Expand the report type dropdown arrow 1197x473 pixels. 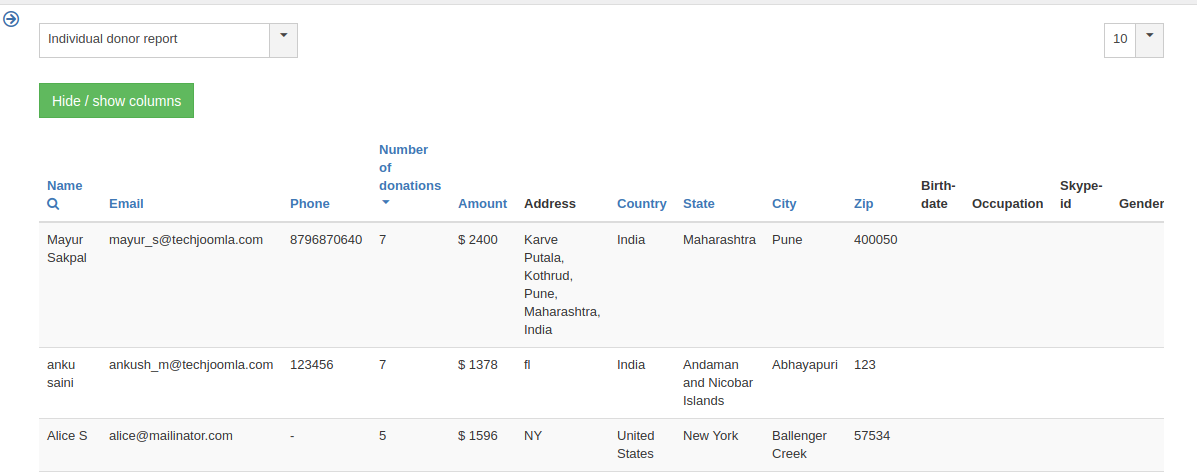click(x=283, y=40)
